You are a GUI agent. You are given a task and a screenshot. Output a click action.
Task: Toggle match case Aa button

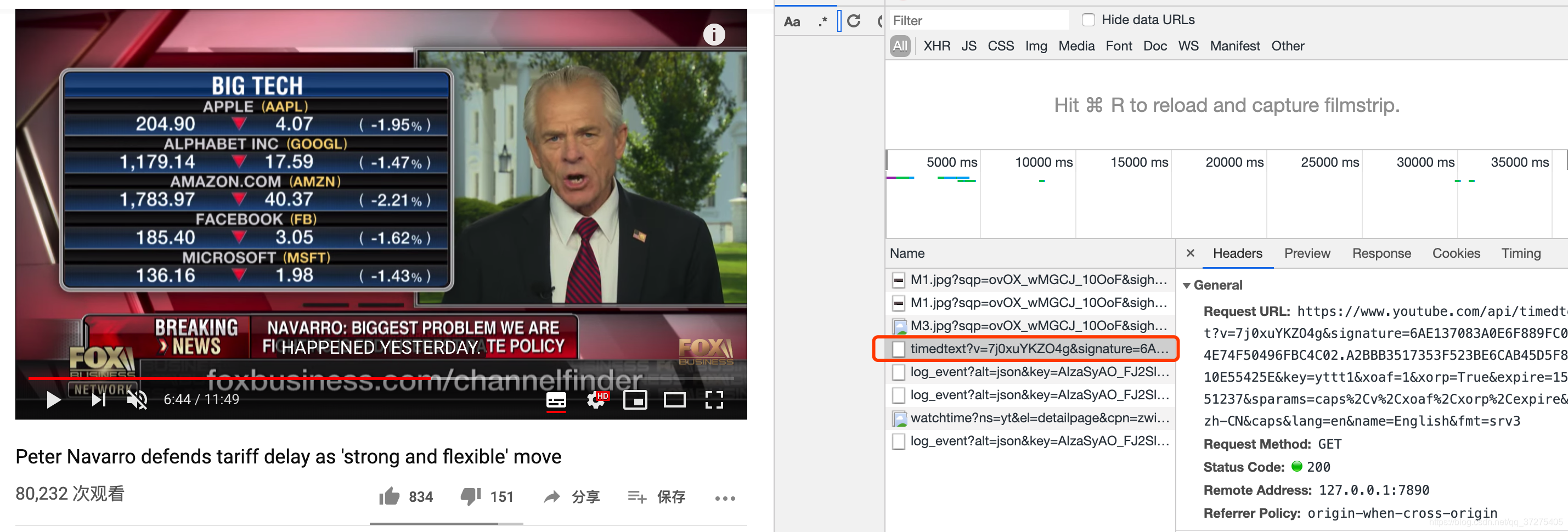point(791,22)
